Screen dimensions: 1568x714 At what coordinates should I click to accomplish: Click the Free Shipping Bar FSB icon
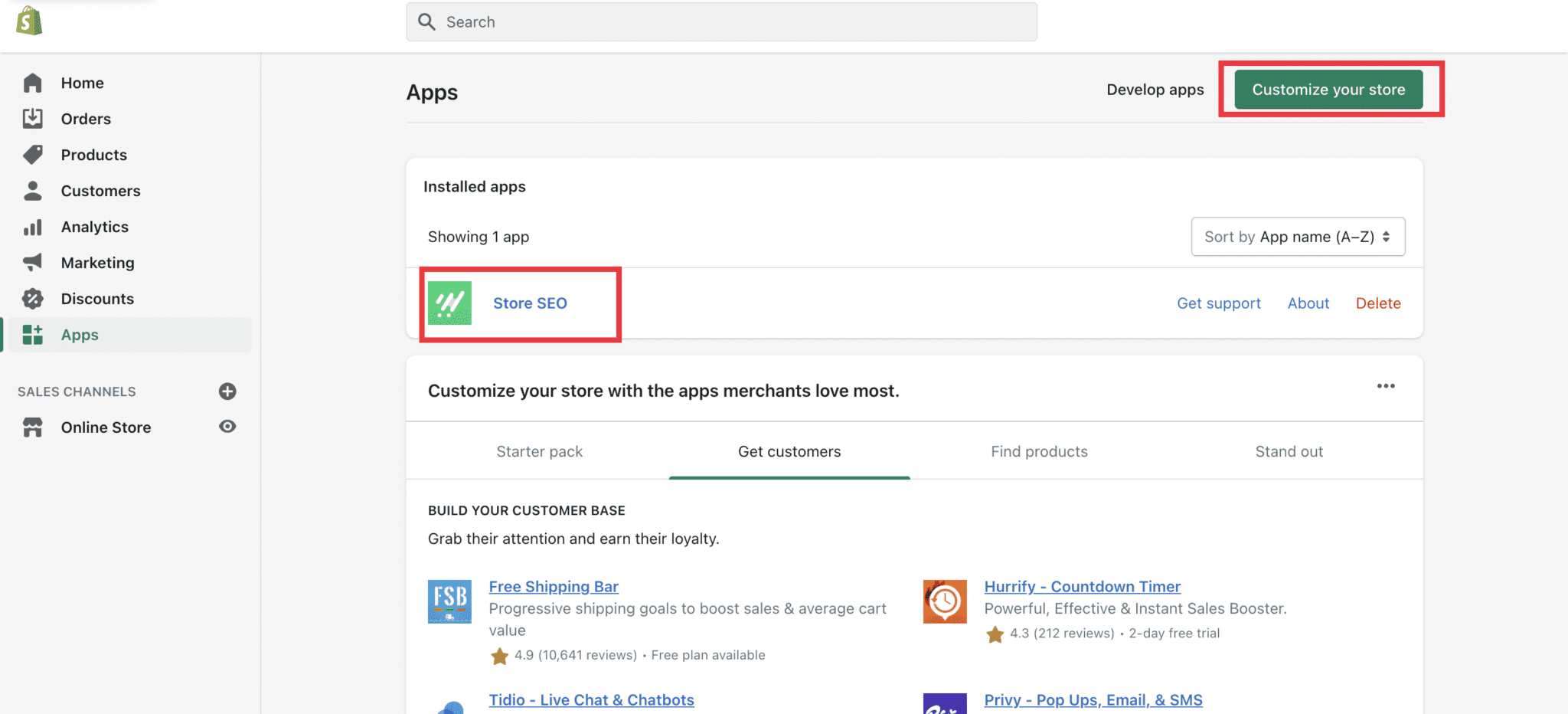tap(449, 601)
